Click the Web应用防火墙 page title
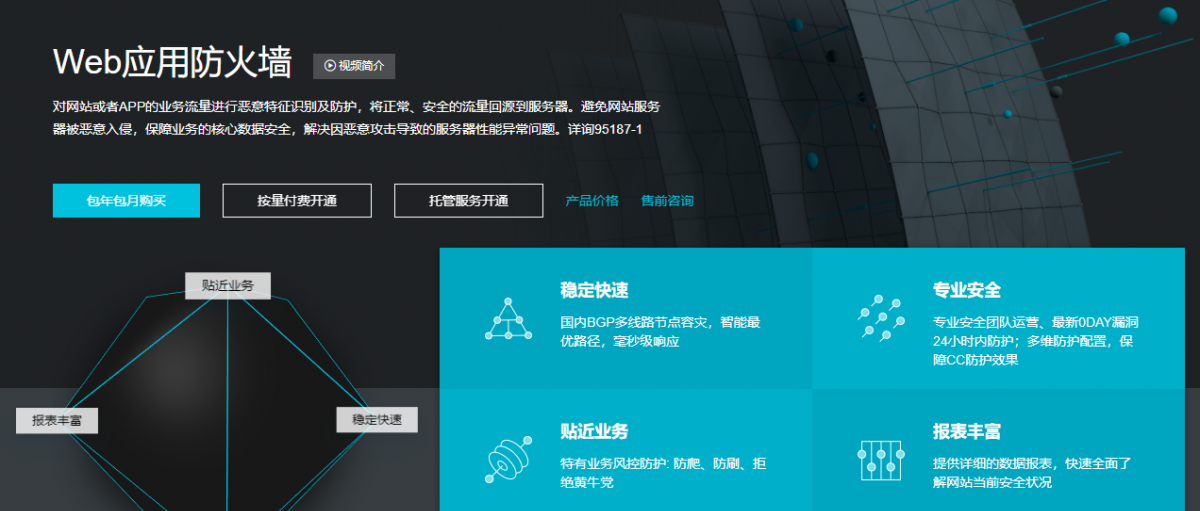 pos(172,63)
